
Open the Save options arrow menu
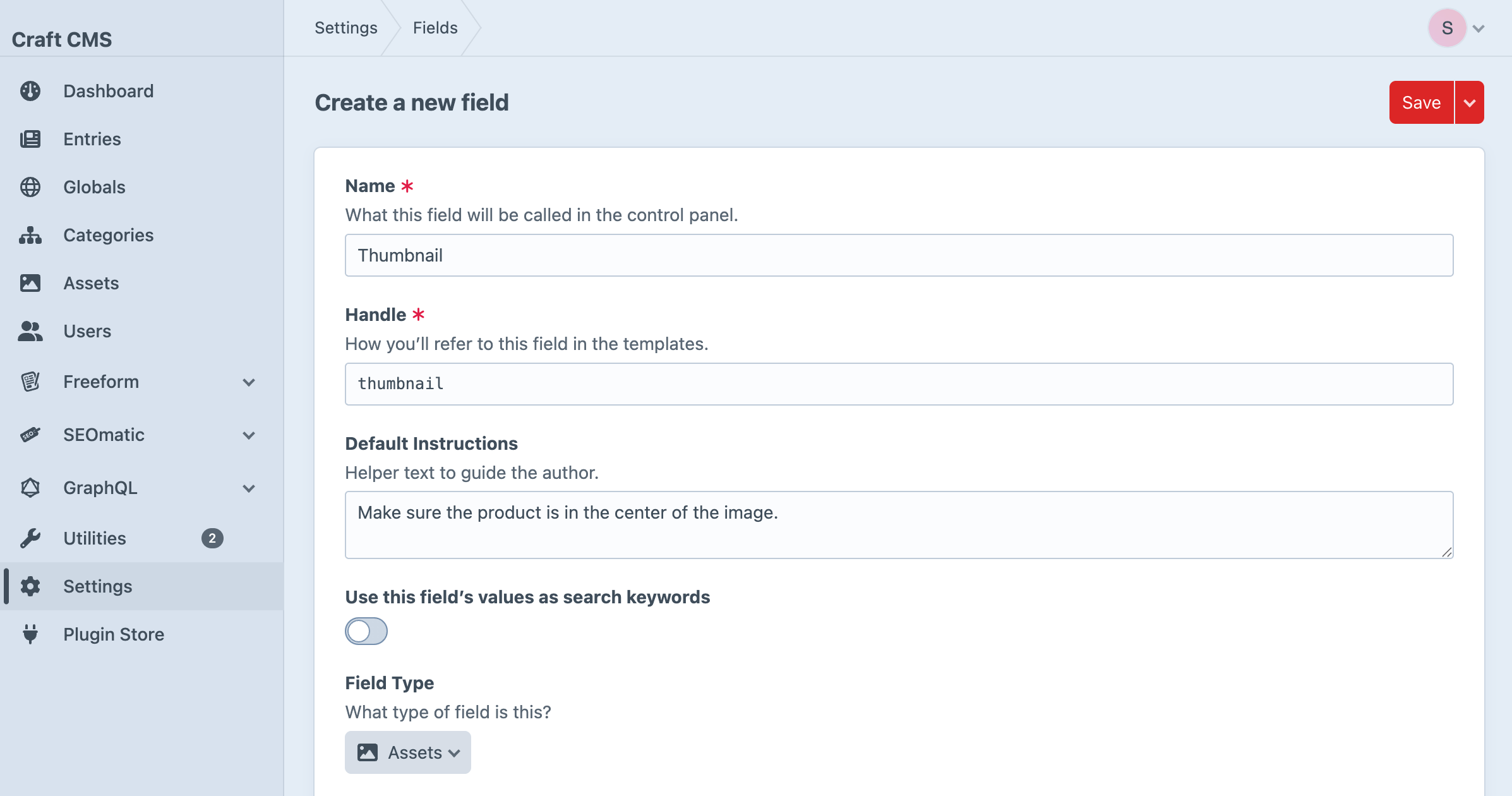1470,102
